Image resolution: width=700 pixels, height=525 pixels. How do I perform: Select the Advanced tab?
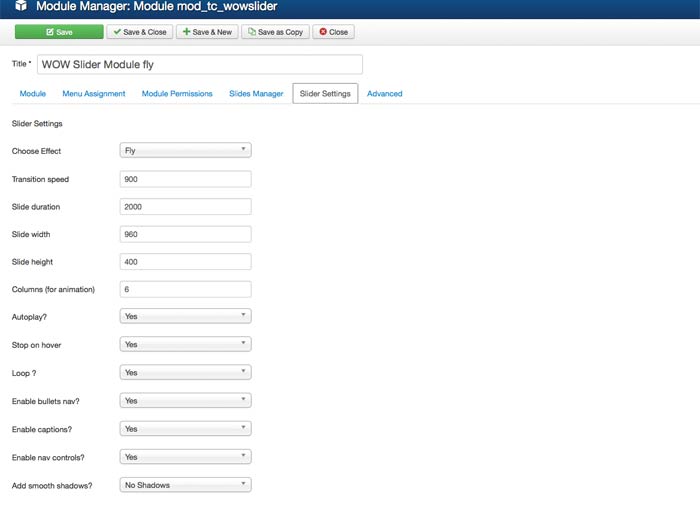pos(385,94)
